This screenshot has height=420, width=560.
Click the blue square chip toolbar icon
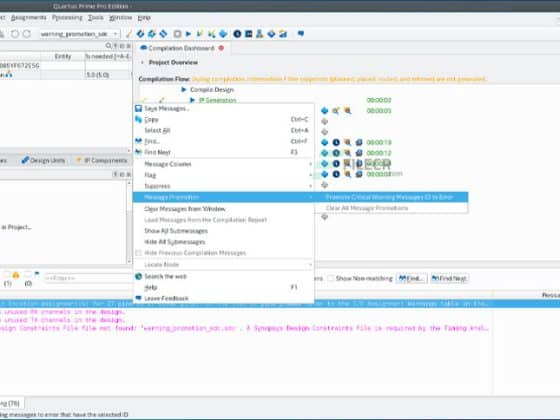249,34
